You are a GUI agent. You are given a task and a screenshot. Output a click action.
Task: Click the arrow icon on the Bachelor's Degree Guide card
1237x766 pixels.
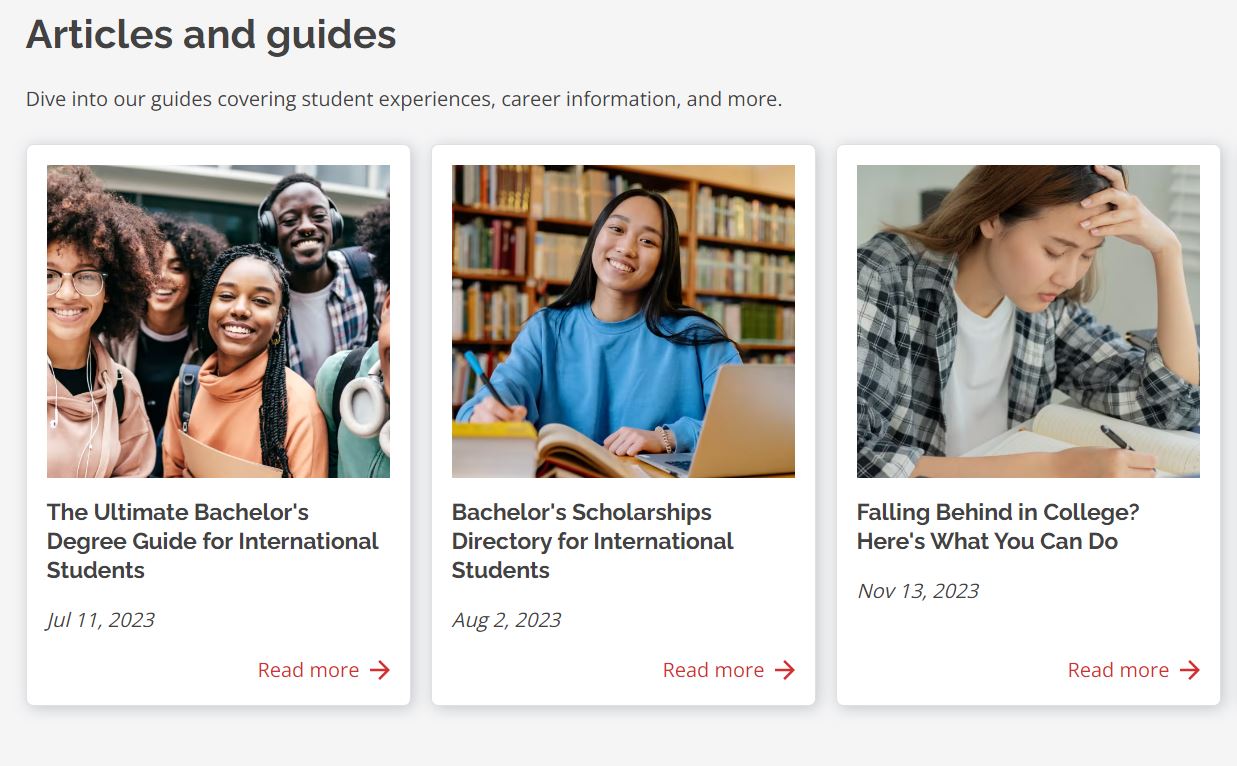pyautogui.click(x=380, y=670)
